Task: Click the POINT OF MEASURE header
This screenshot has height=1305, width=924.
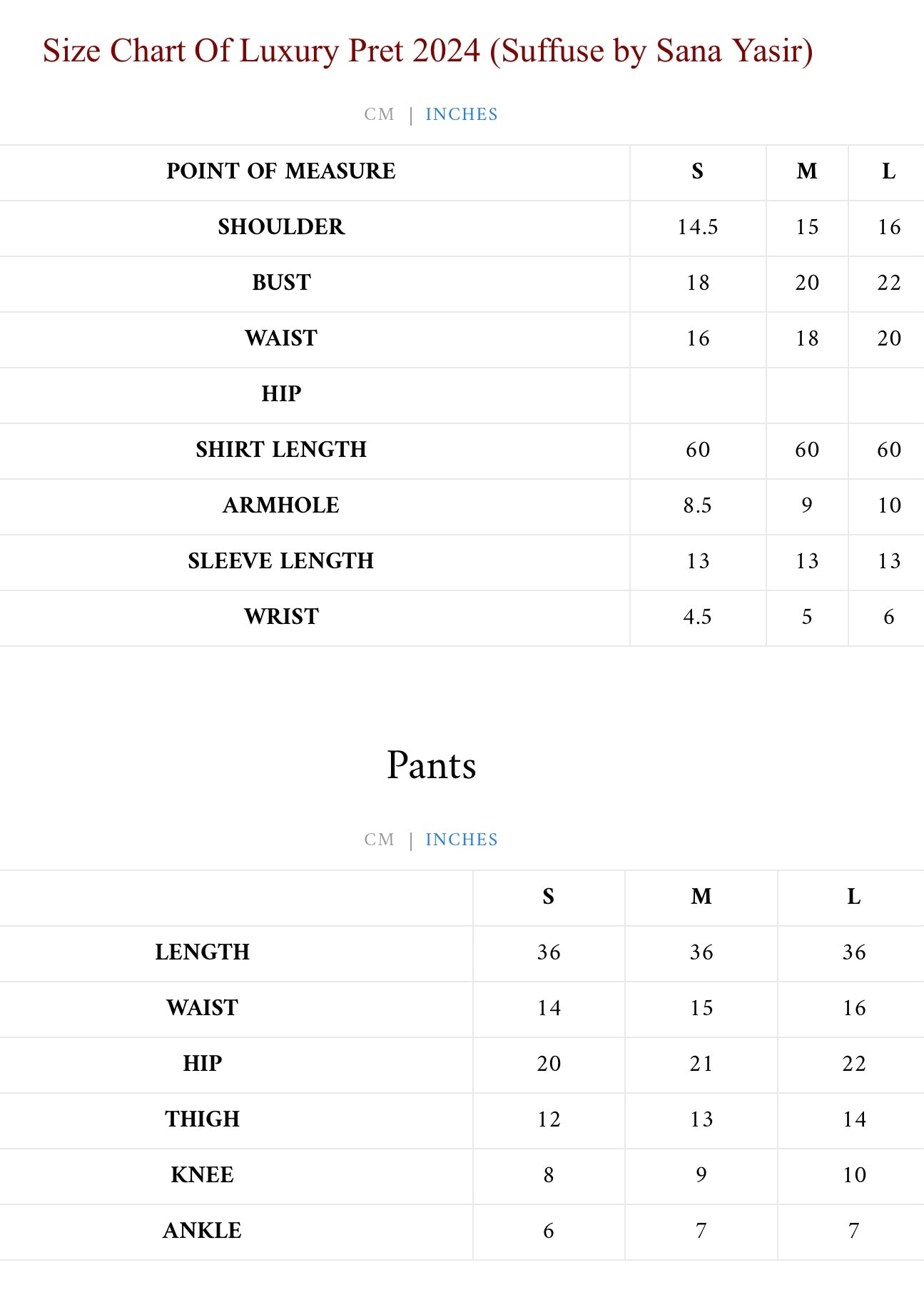Action: pyautogui.click(x=281, y=171)
